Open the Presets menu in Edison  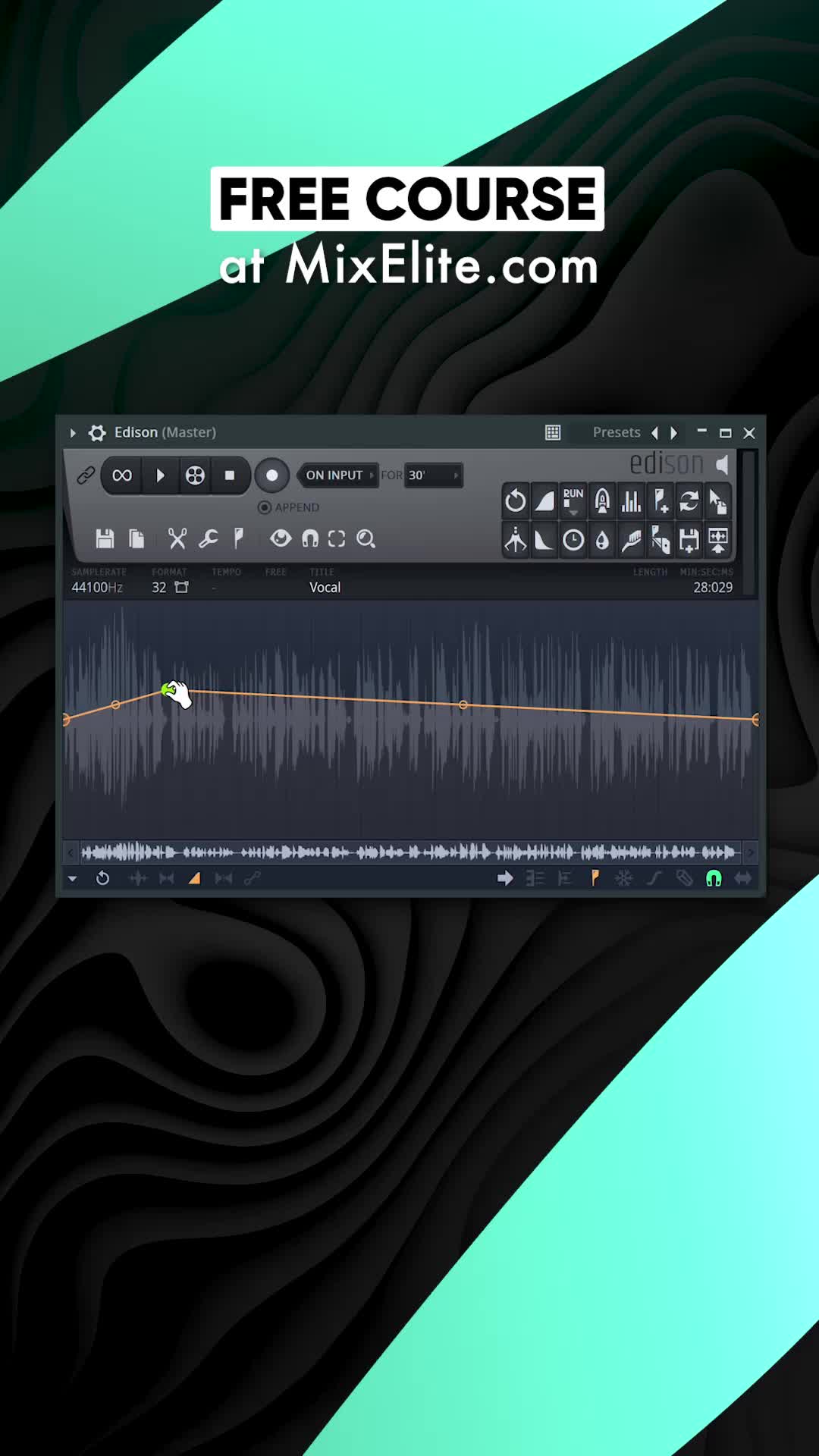(x=617, y=432)
